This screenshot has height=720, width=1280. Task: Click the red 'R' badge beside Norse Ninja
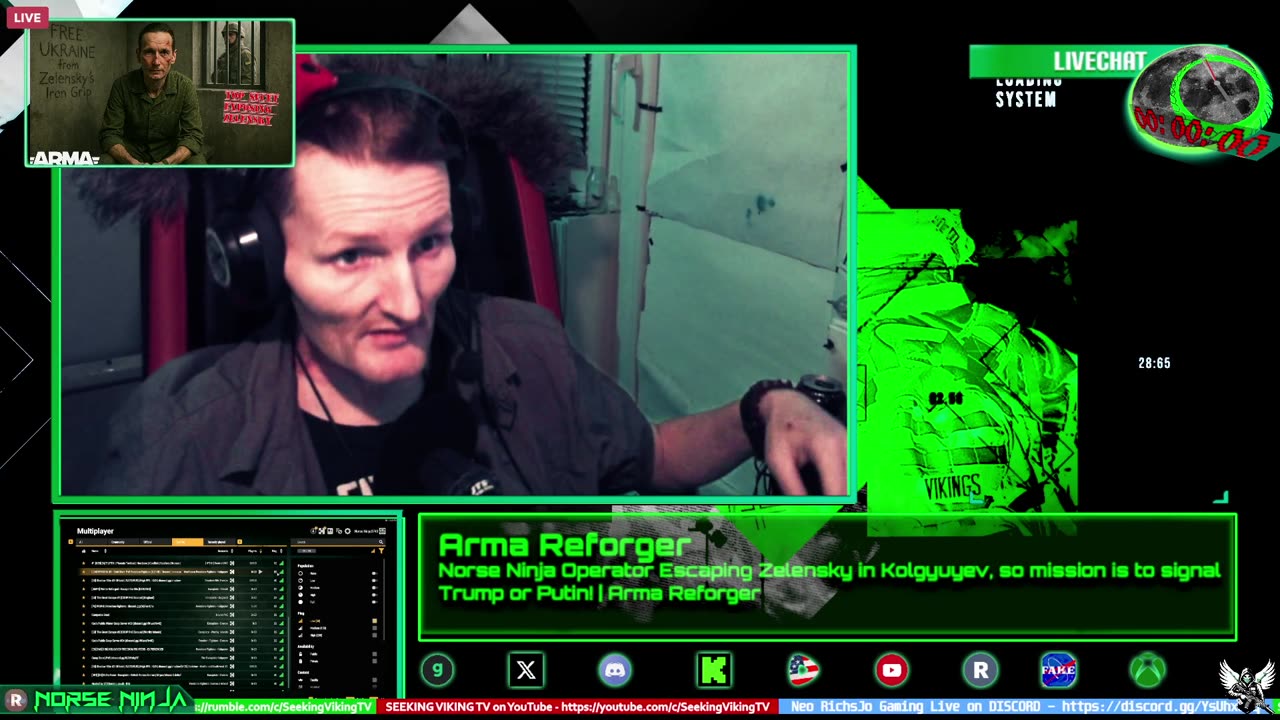coord(15,700)
